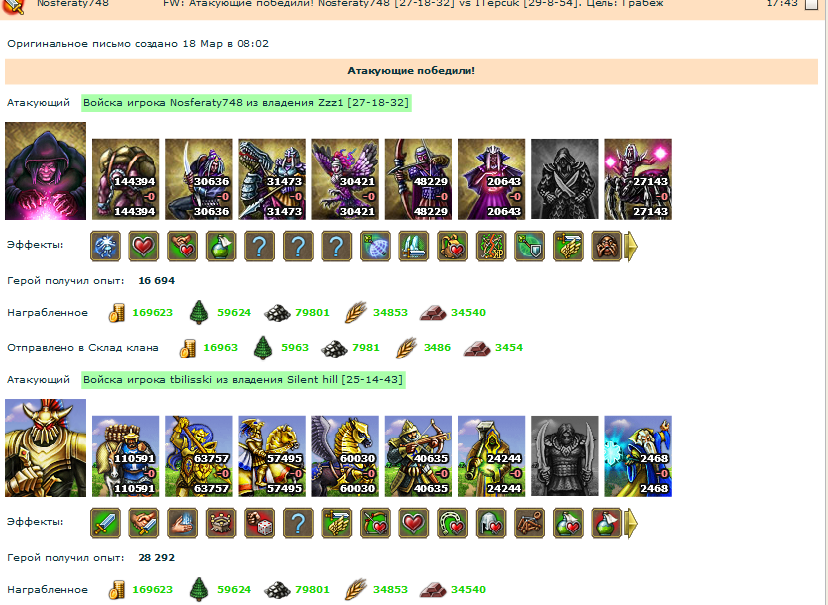Click the dark hooded hero portrait
Image resolution: width=828 pixels, height=605 pixels.
(45, 171)
